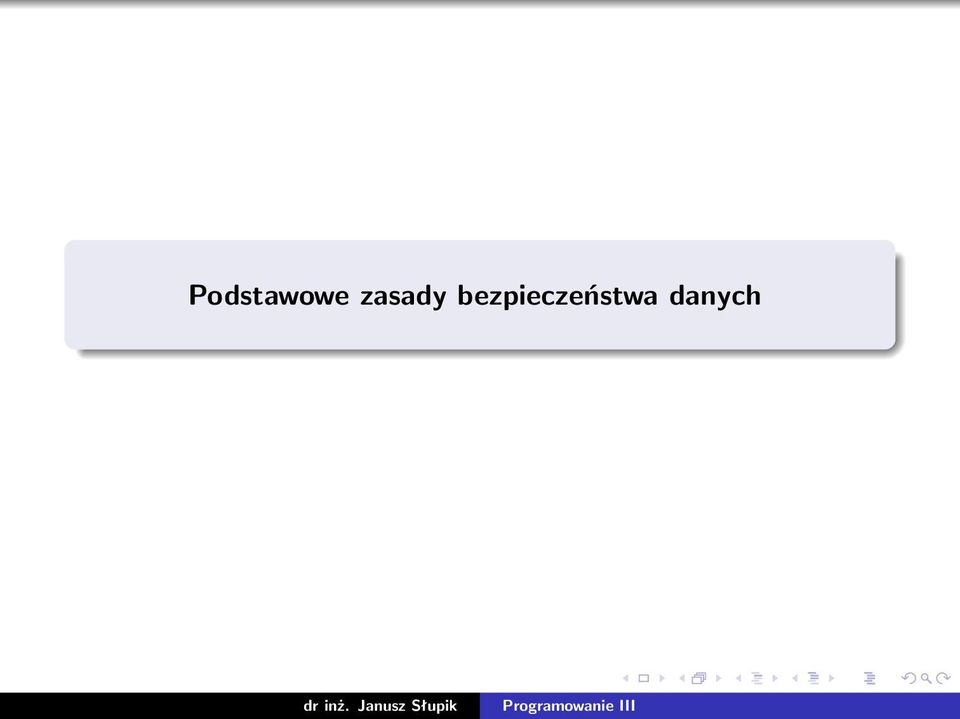Screen dimensions: 960x719
Task: Click the slide title Podstawowe zasady bezpieczeństwa danych
Action: pos(474,295)
